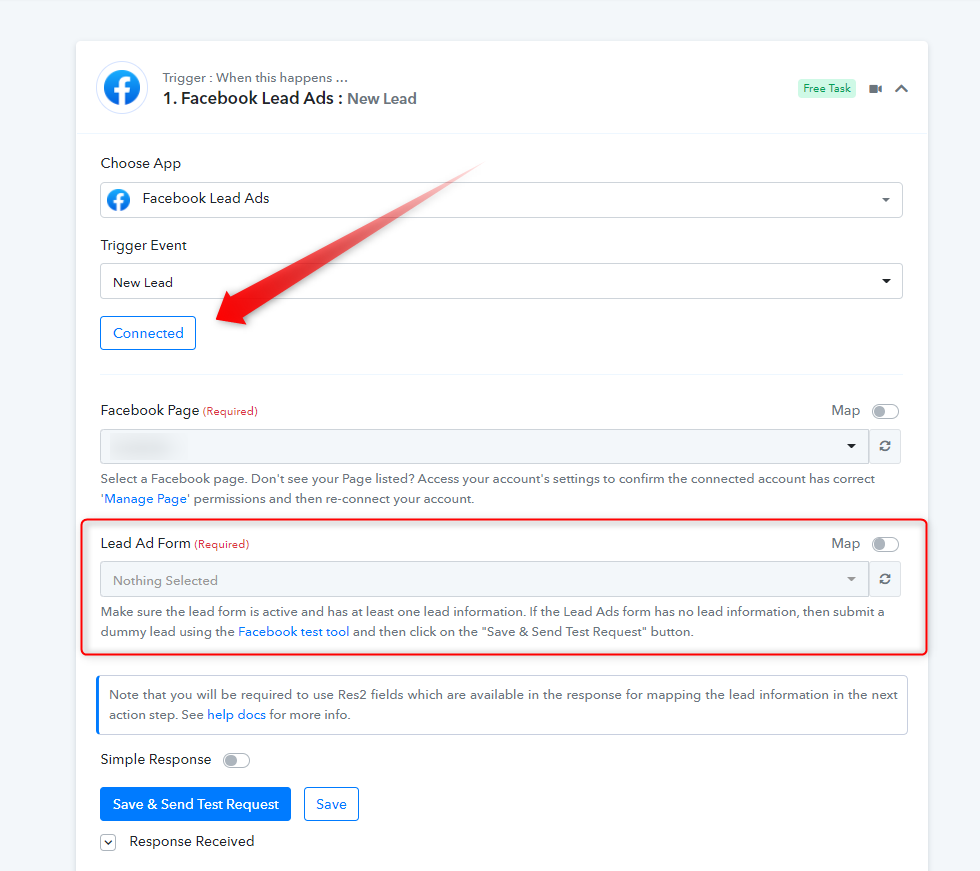
Task: Open the Choose App dropdown
Action: click(501, 200)
